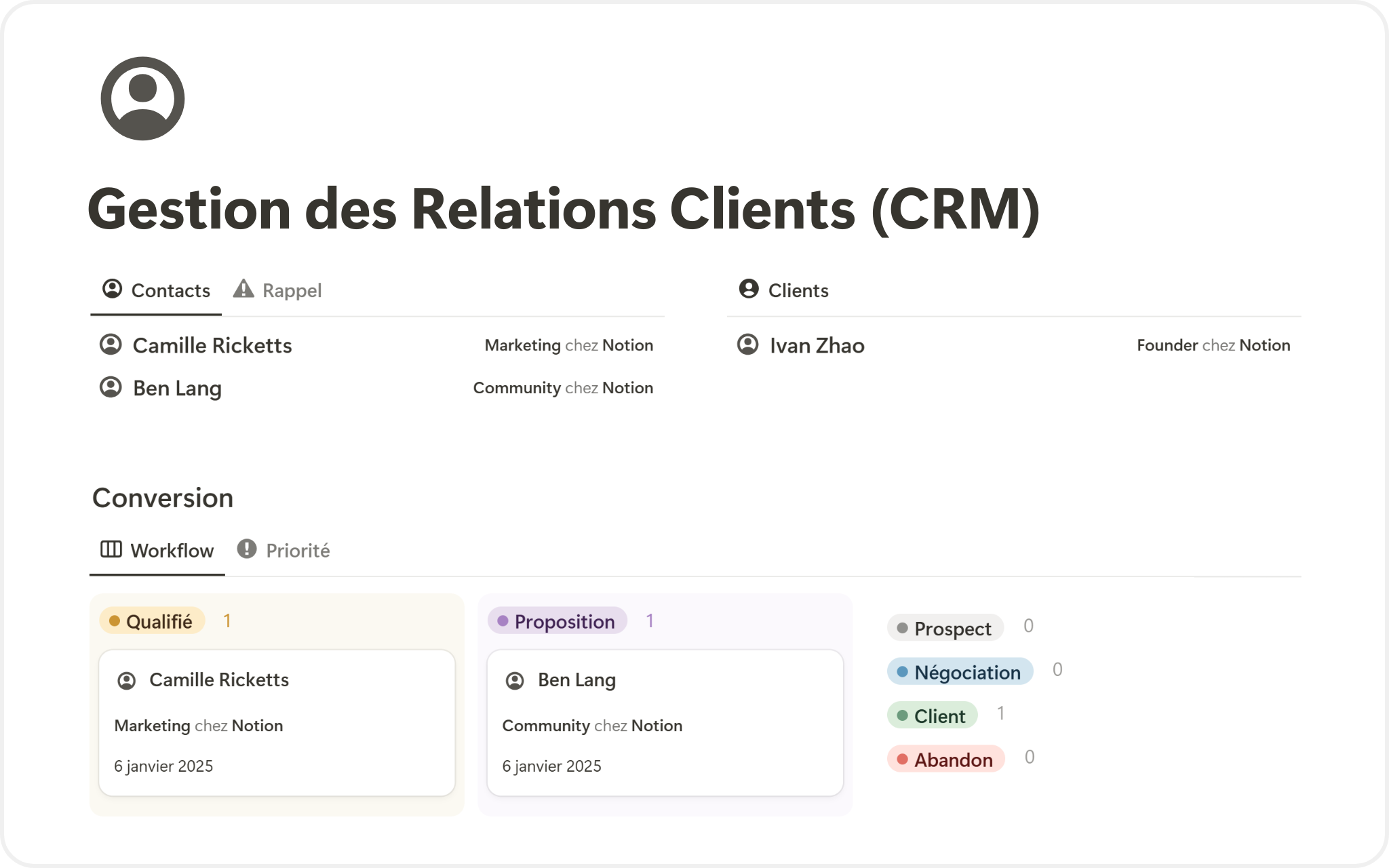Click the Qualifié column header tag
This screenshot has width=1389, height=868.
point(152,621)
